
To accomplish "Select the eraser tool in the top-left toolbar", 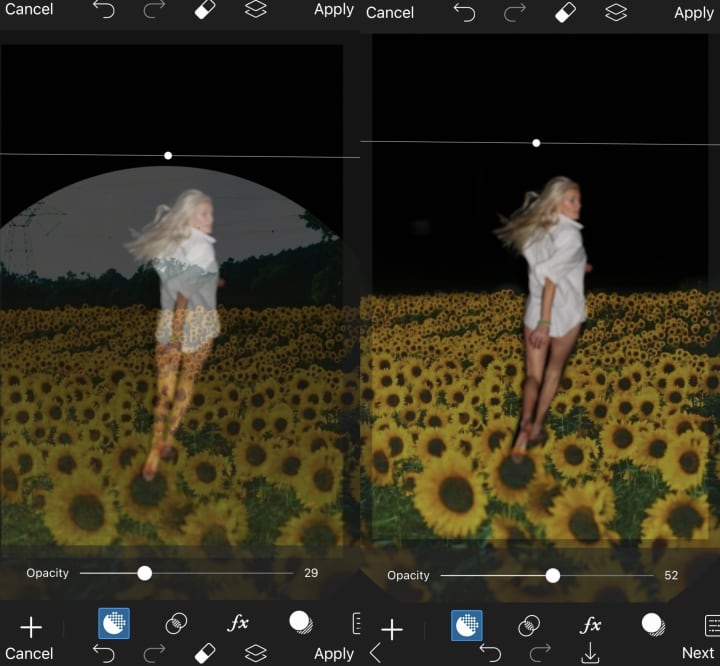I will click(204, 10).
